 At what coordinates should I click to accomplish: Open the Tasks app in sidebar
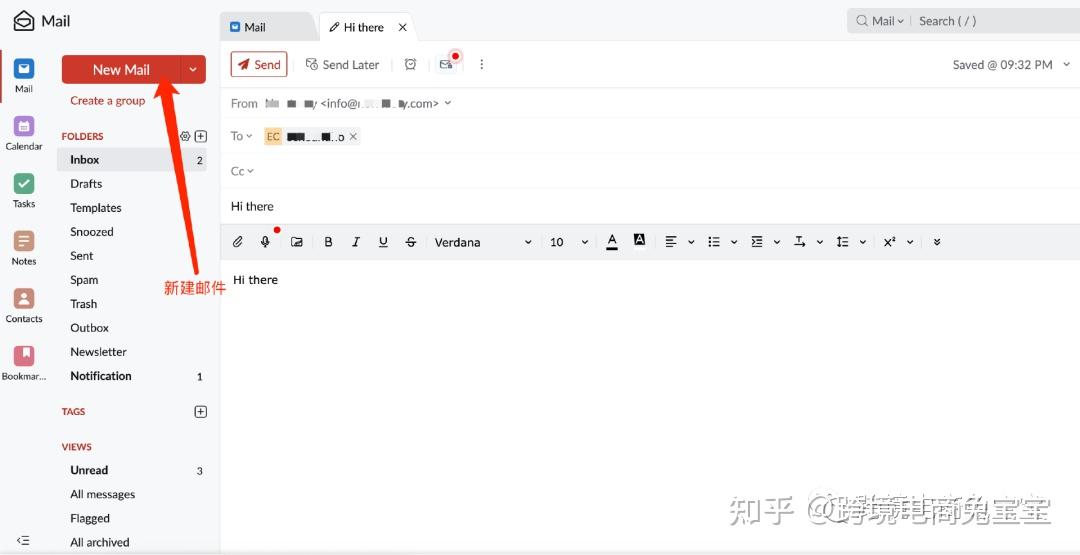click(24, 190)
